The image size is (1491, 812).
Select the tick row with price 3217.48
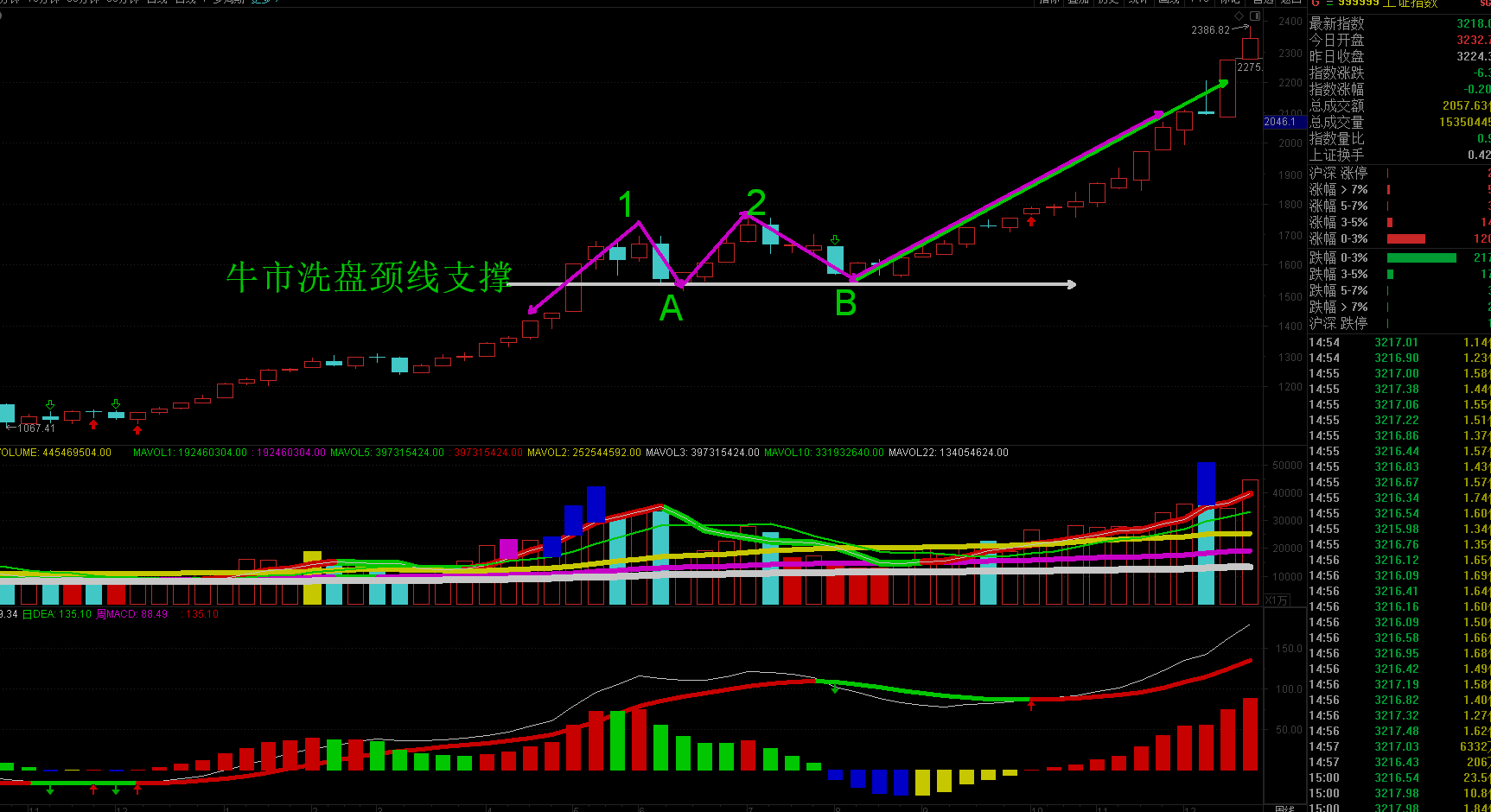pyautogui.click(x=1399, y=731)
